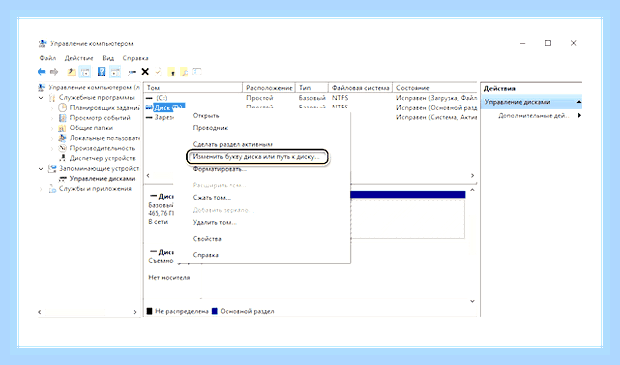620x365 pixels.
Task: Open the Файл menu
Action: pyautogui.click(x=47, y=58)
